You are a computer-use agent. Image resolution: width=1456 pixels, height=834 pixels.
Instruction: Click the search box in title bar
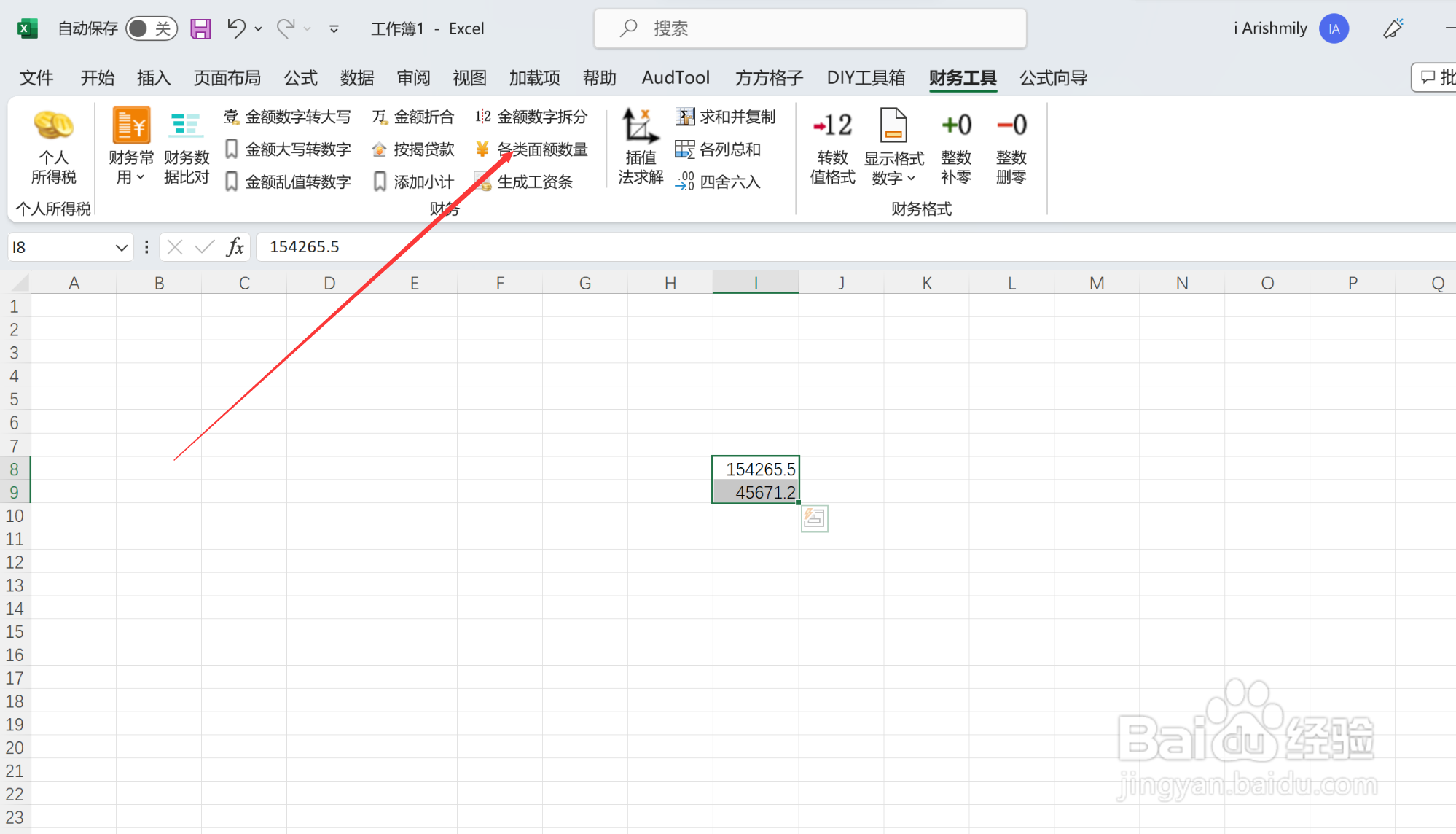point(810,28)
